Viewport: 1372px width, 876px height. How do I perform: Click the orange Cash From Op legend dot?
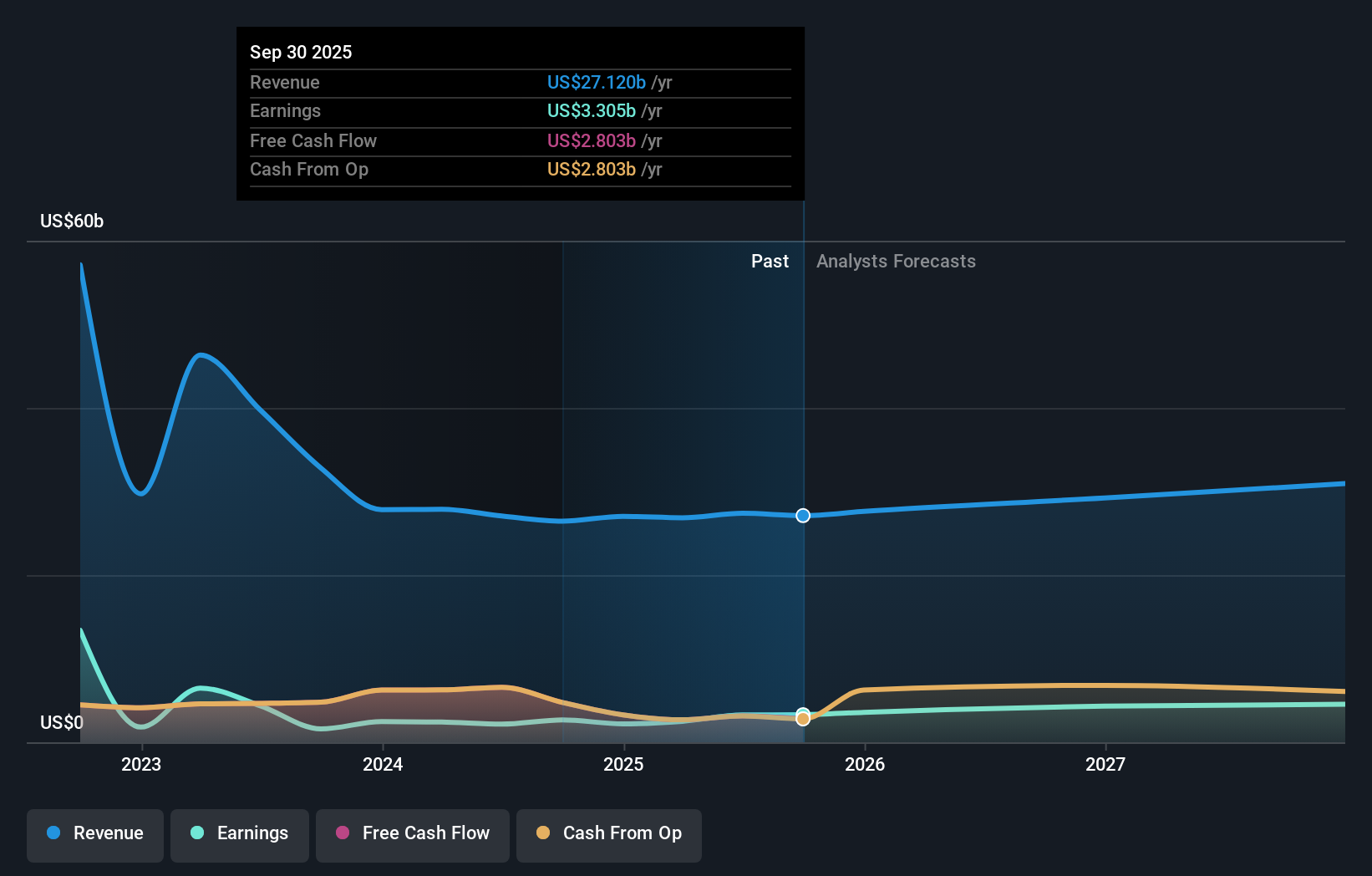(544, 833)
